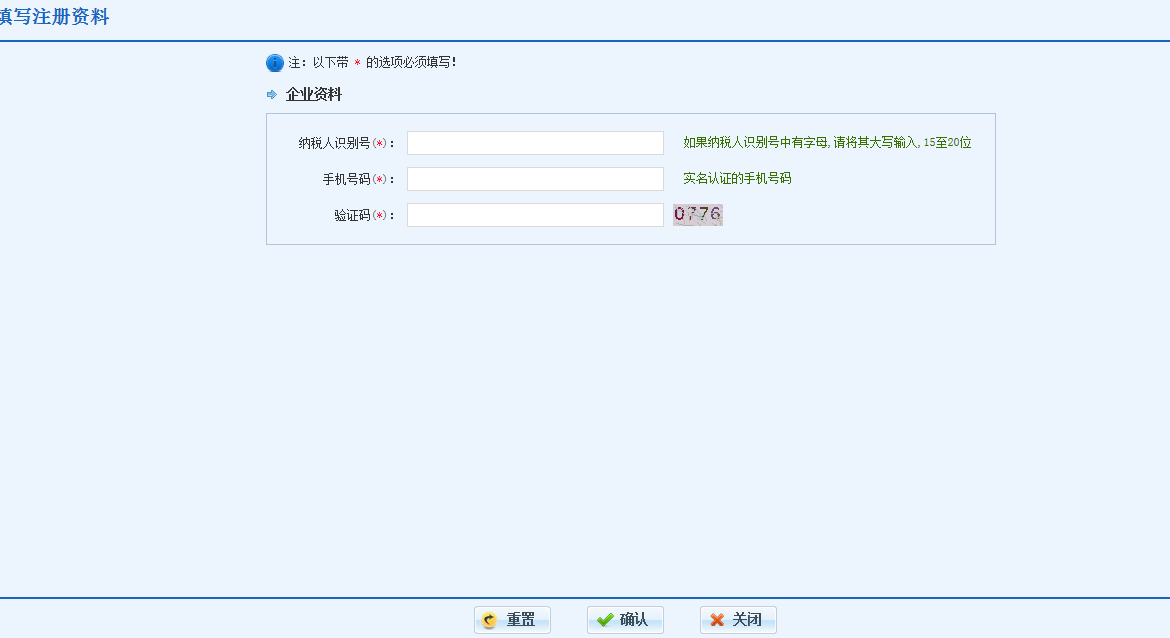Click the 填写注册资料 page title
The height and width of the screenshot is (638, 1170).
pyautogui.click(x=55, y=17)
